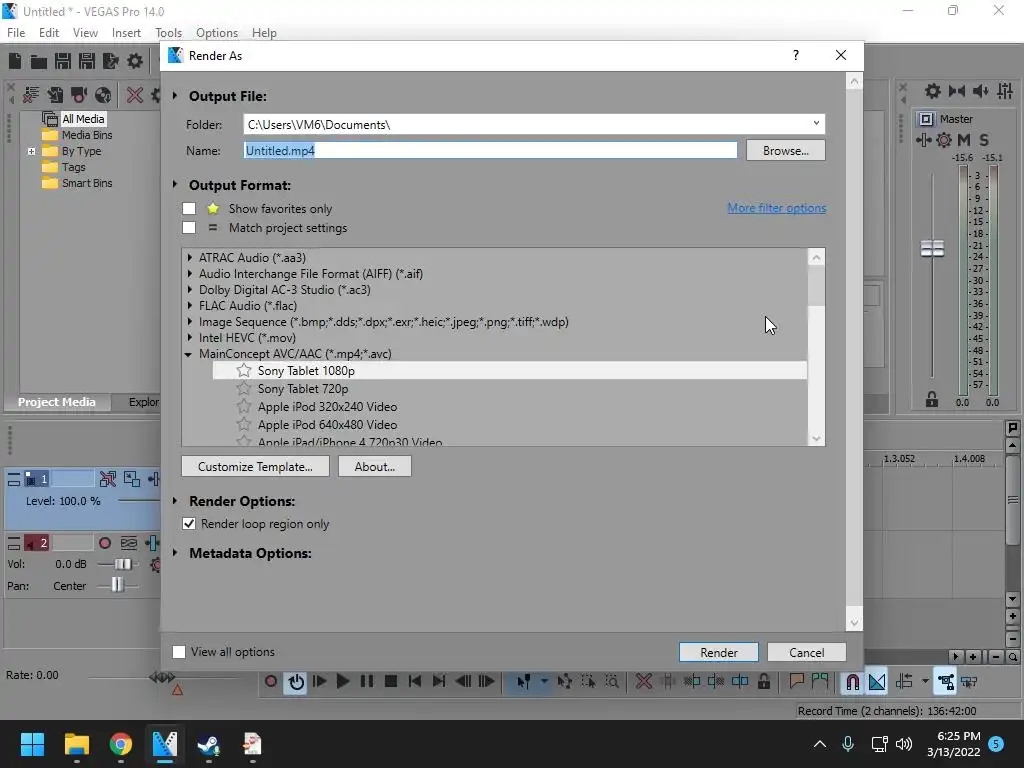Click the first Save disk icon in toolbar

(63, 61)
